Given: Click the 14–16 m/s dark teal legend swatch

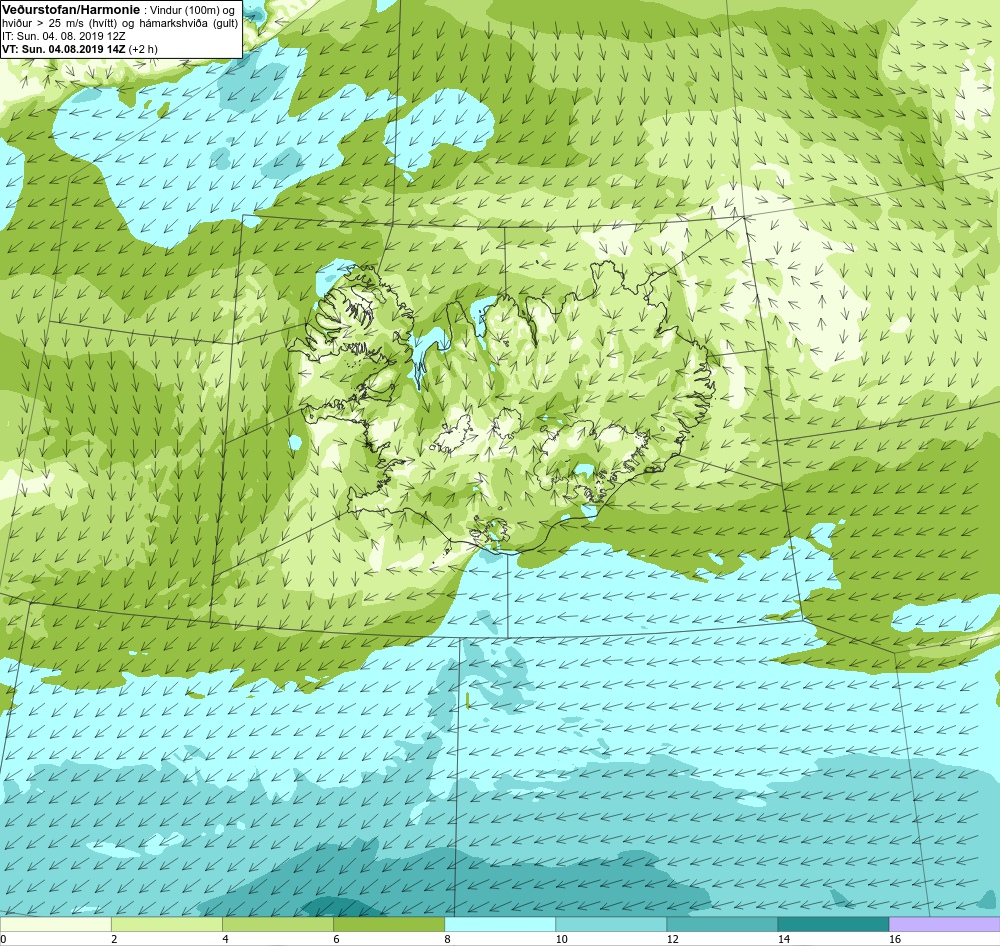Looking at the screenshot, I should point(832,924).
